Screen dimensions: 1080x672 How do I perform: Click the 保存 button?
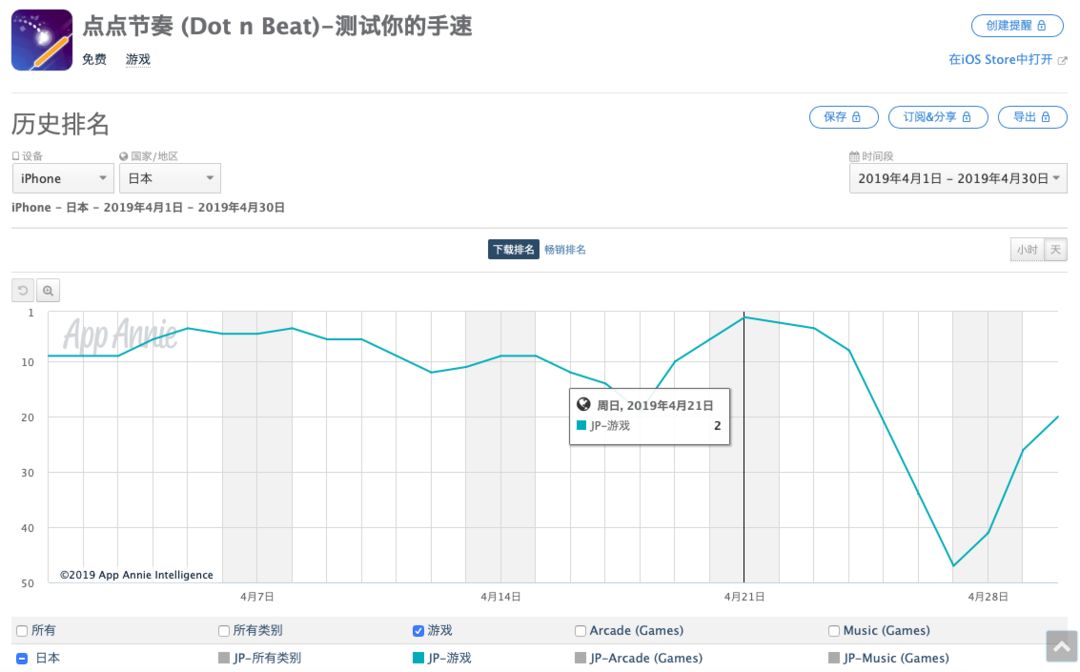pos(844,117)
